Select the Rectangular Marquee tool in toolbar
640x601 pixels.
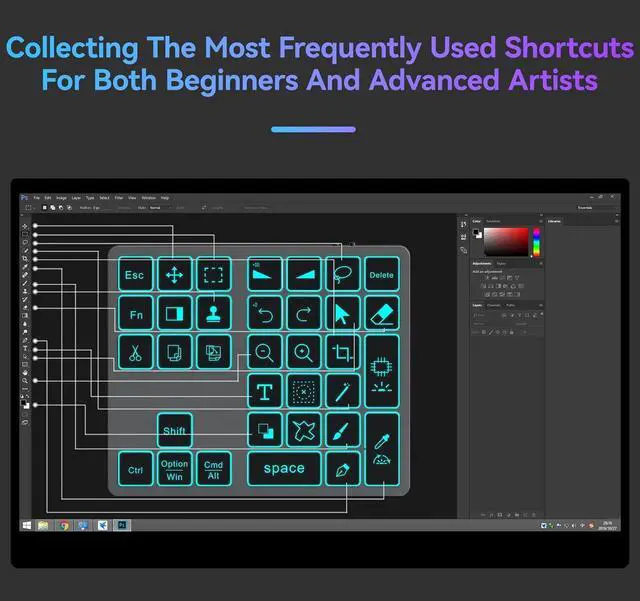(25, 234)
